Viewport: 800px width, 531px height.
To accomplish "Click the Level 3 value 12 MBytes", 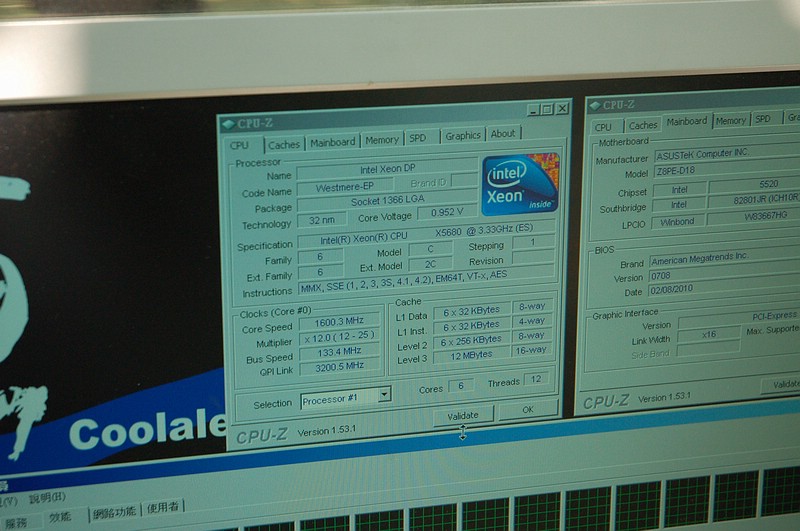I will pos(471,356).
